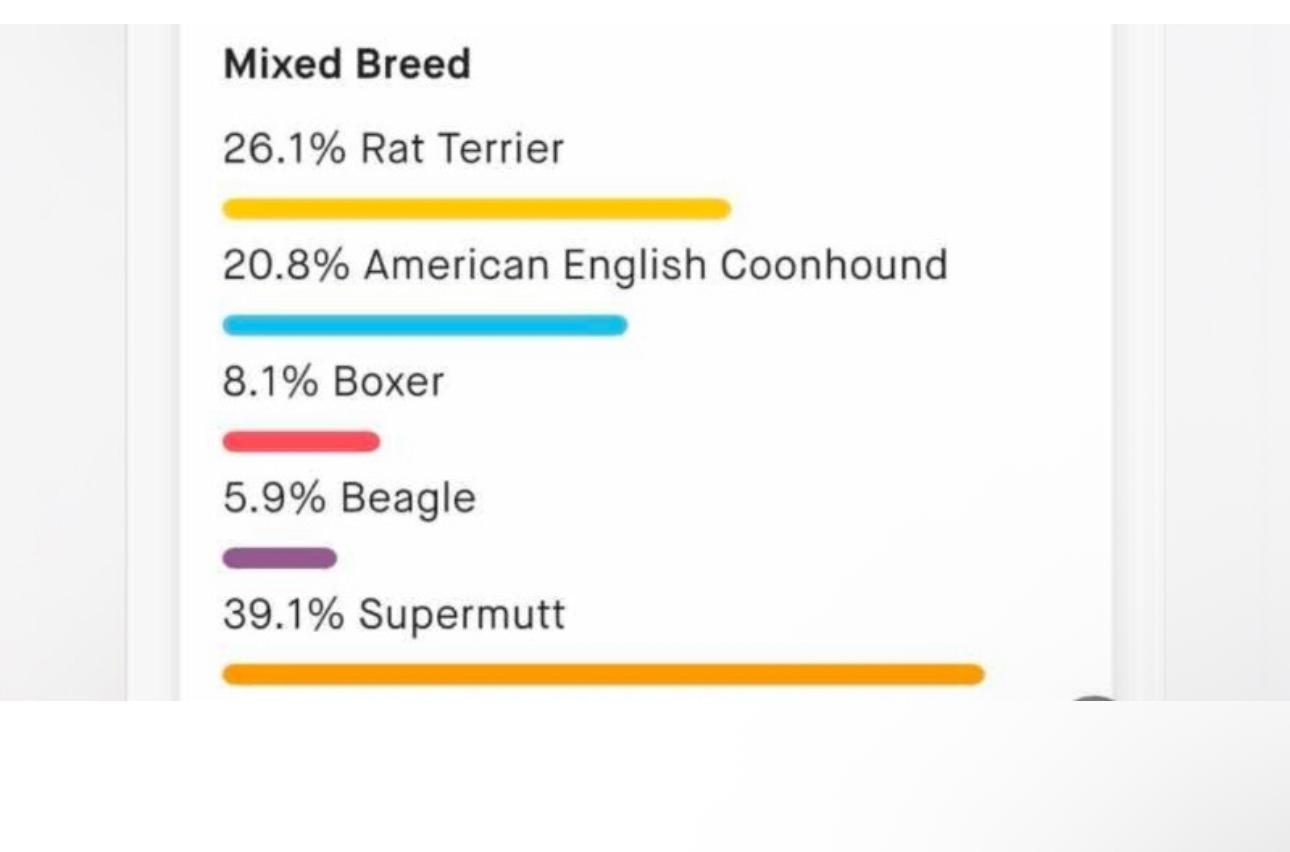This screenshot has height=852, width=1290.
Task: Click the 39.1% percentage value
Action: (x=284, y=615)
